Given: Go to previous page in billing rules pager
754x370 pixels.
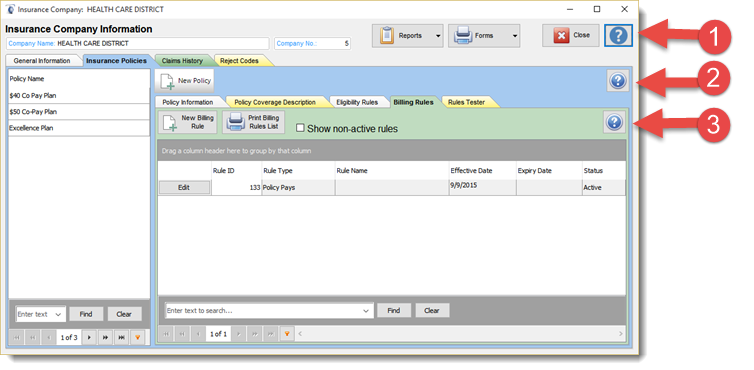Looking at the screenshot, I should (x=182, y=333).
